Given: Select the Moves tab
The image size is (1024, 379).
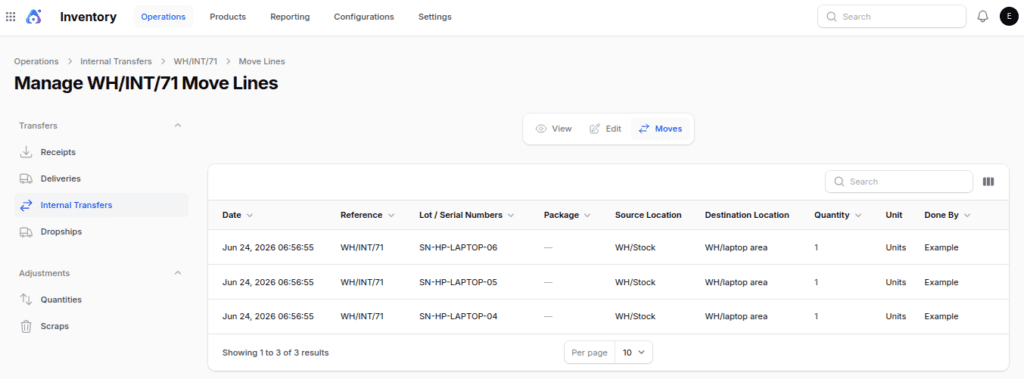Looking at the screenshot, I should tap(660, 129).
